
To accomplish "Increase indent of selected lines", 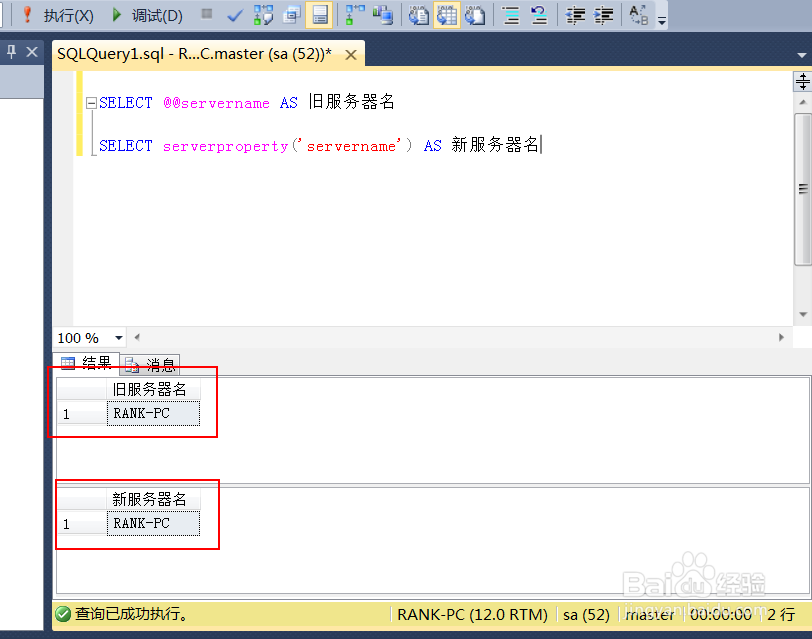I will (x=603, y=15).
